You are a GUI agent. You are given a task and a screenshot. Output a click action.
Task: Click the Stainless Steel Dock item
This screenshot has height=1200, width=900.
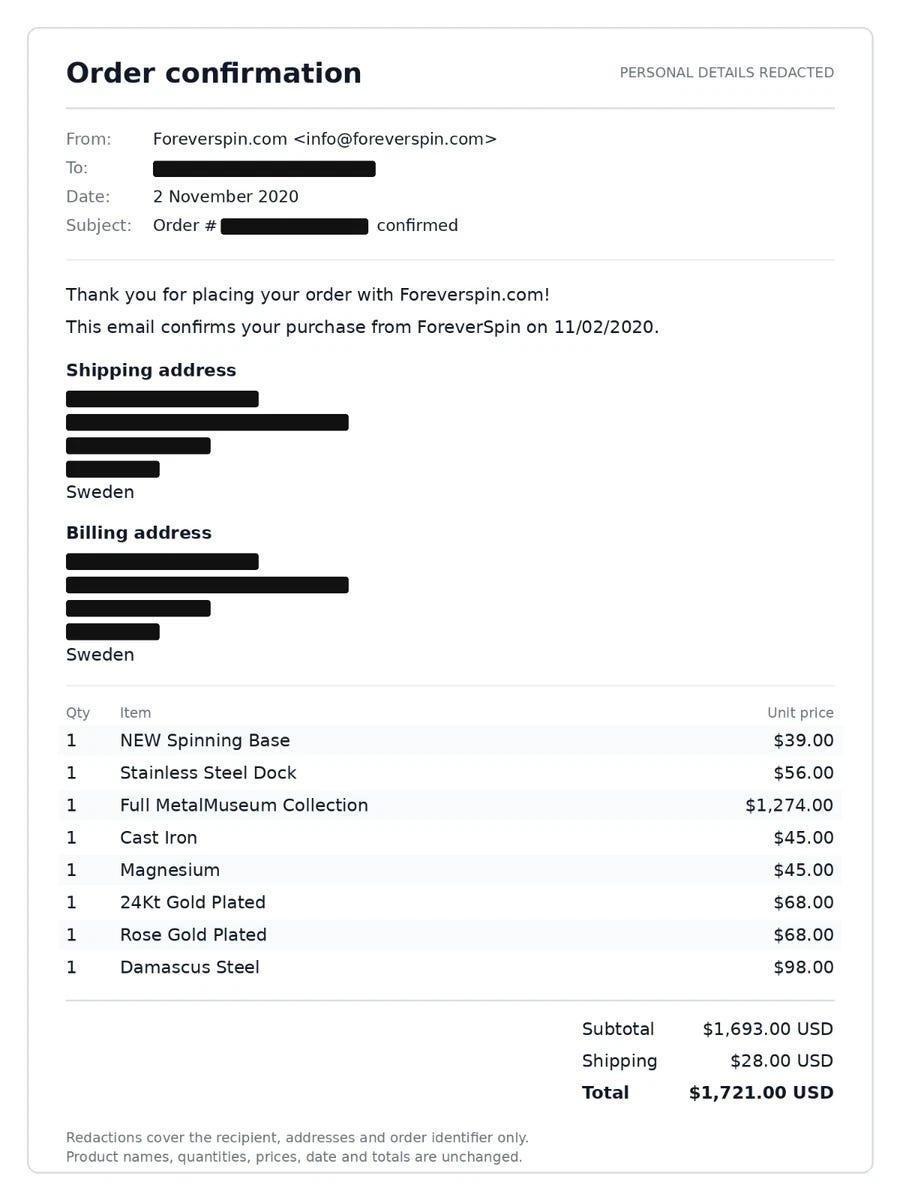208,773
